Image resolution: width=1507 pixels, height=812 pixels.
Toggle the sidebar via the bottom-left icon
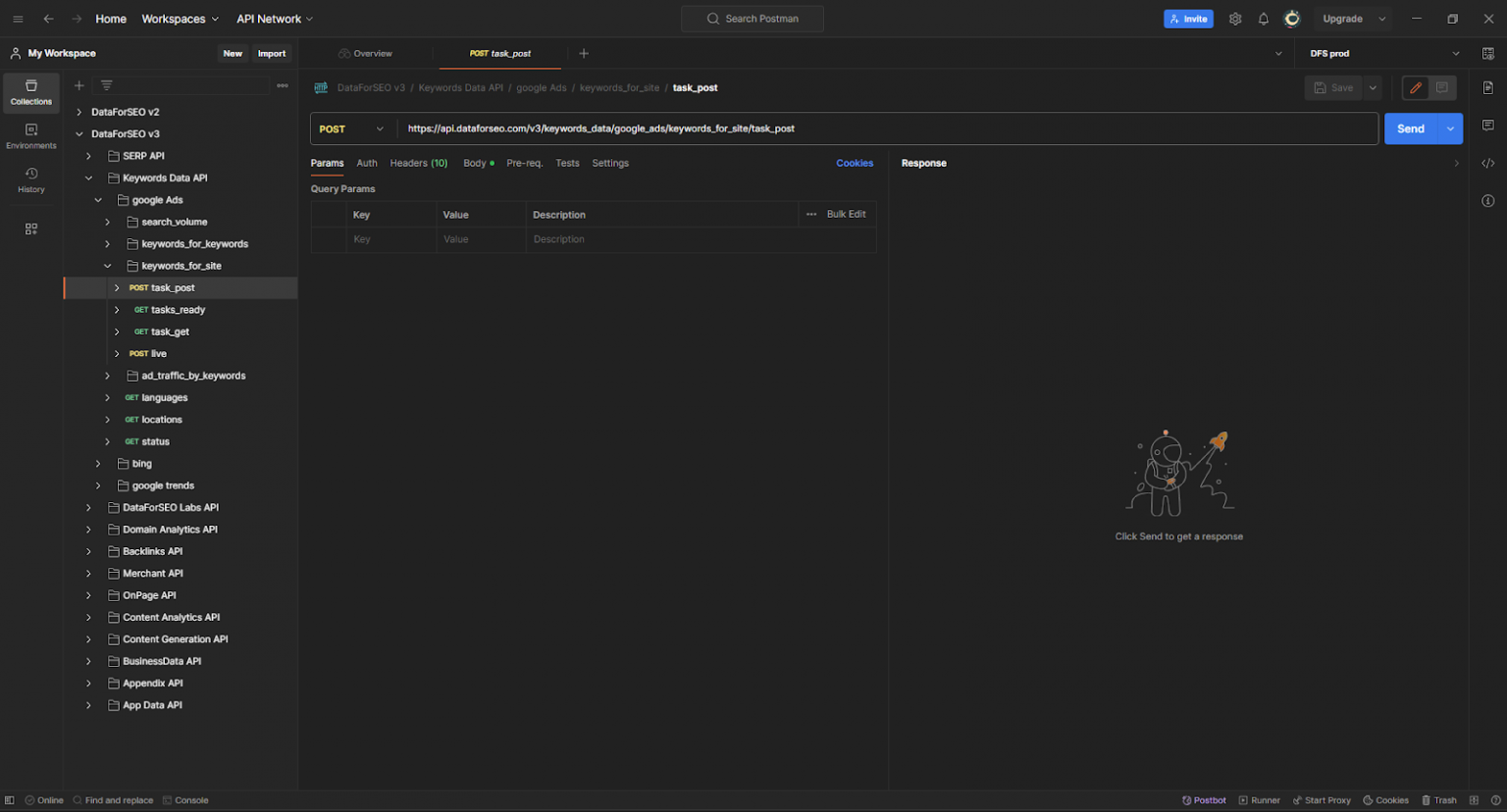(x=10, y=800)
